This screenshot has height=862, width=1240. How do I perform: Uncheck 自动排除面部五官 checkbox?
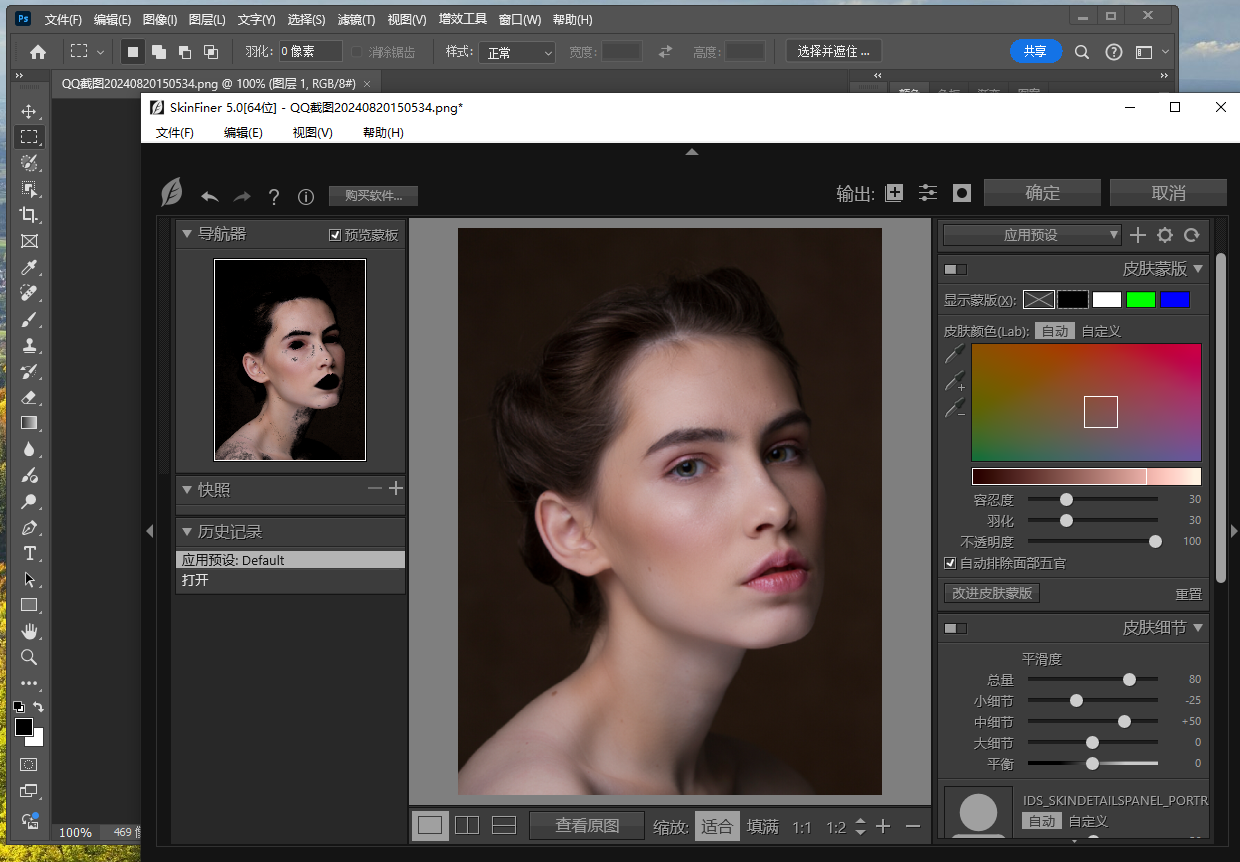[x=950, y=563]
